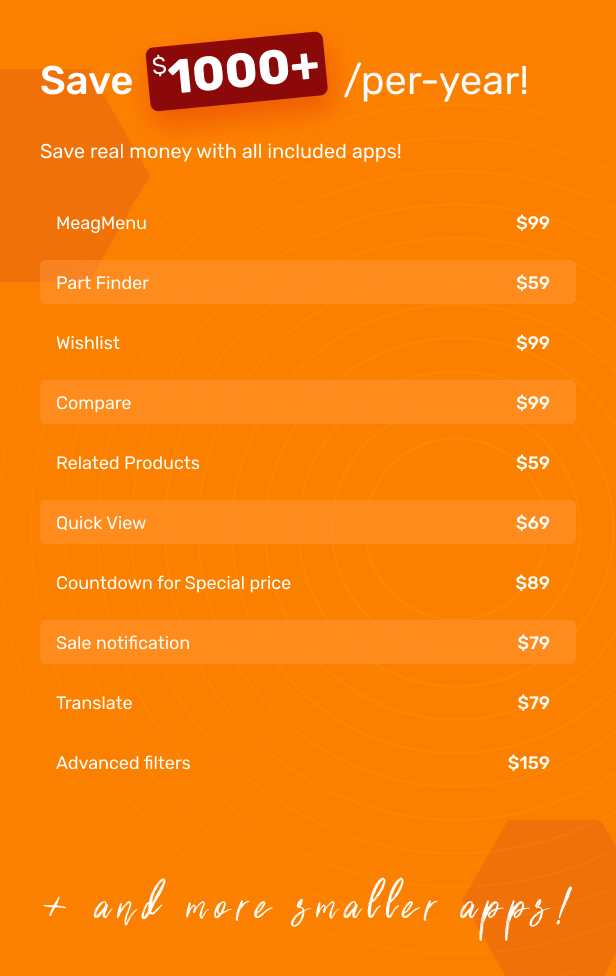Click the $1000+ red badge
Image resolution: width=616 pixels, height=976 pixels.
coord(237,71)
